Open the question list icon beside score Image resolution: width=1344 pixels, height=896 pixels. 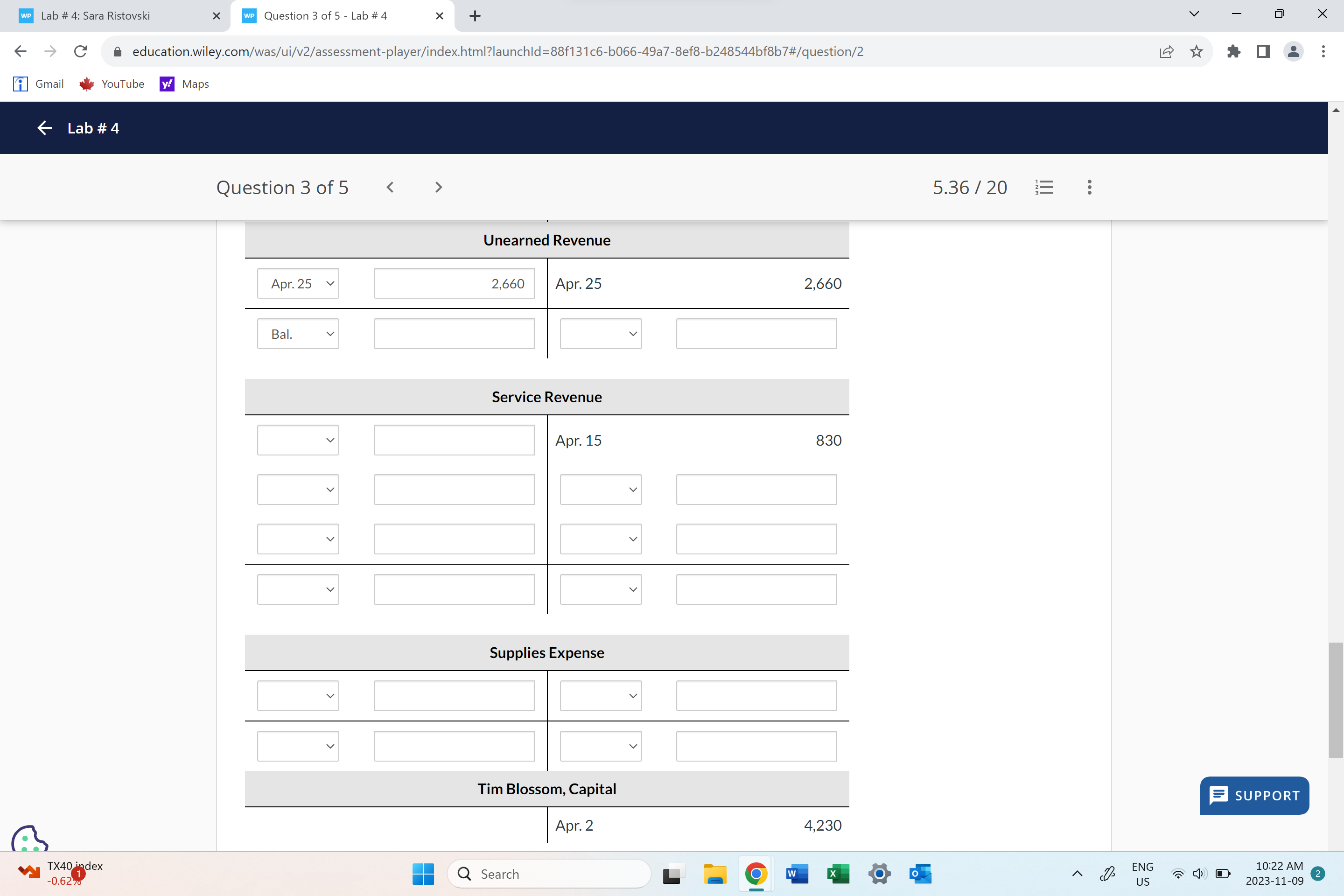coord(1044,188)
